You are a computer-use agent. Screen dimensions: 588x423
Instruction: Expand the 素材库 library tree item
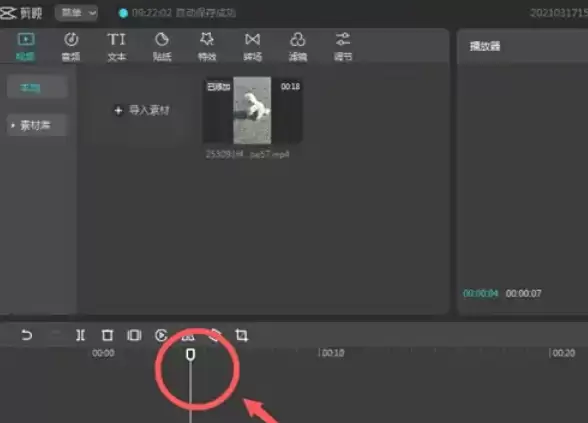37,125
